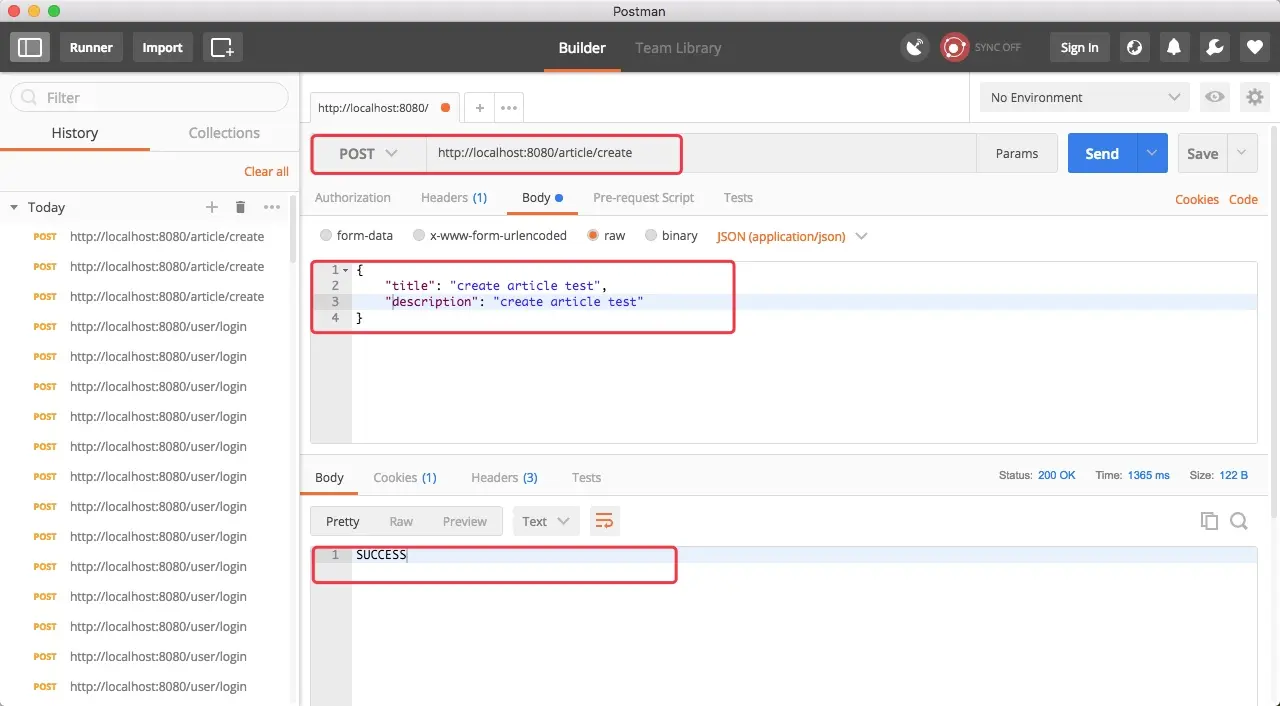The height and width of the screenshot is (706, 1280).
Task: Open the manage environments gear icon
Action: click(x=1254, y=97)
